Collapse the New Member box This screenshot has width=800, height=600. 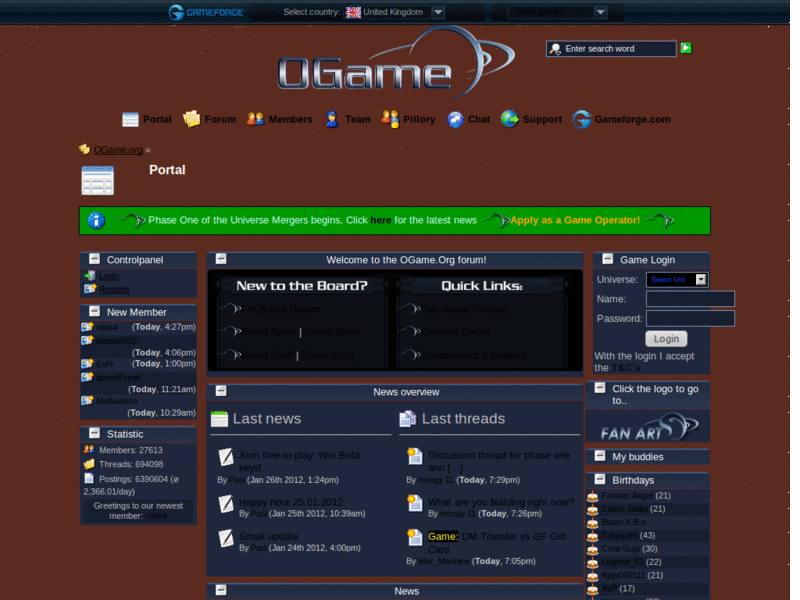94,311
